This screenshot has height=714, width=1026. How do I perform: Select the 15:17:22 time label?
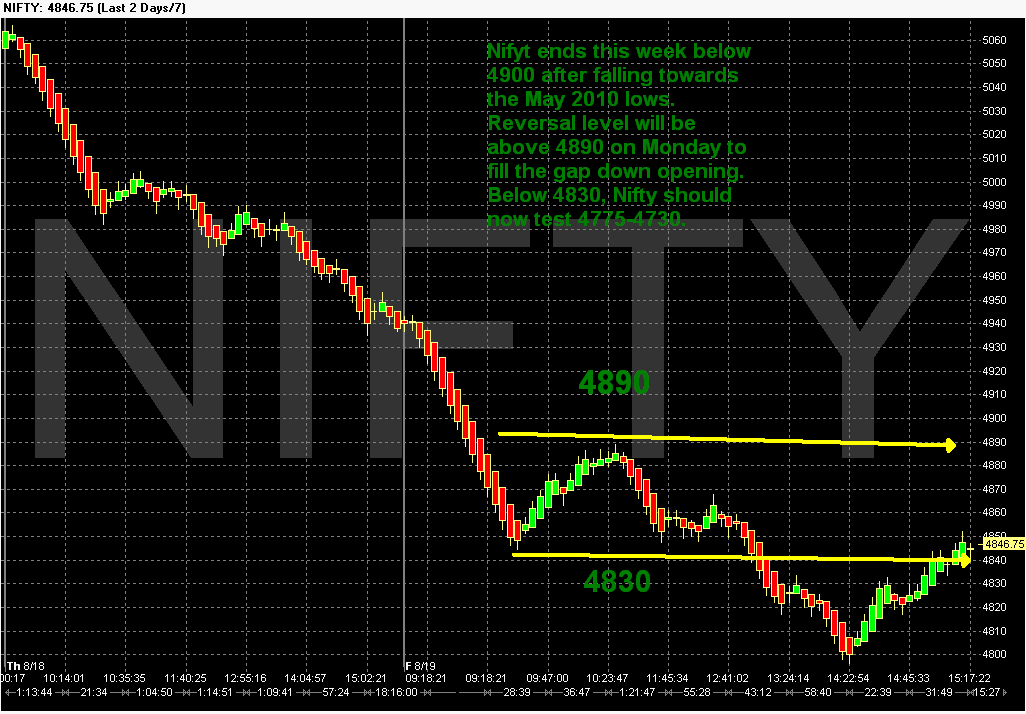[972, 678]
